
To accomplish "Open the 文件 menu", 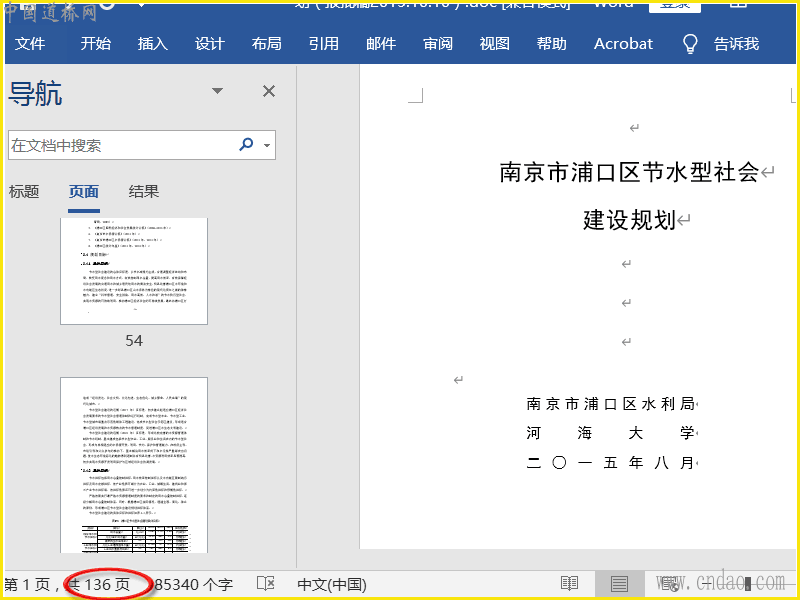I will point(30,44).
